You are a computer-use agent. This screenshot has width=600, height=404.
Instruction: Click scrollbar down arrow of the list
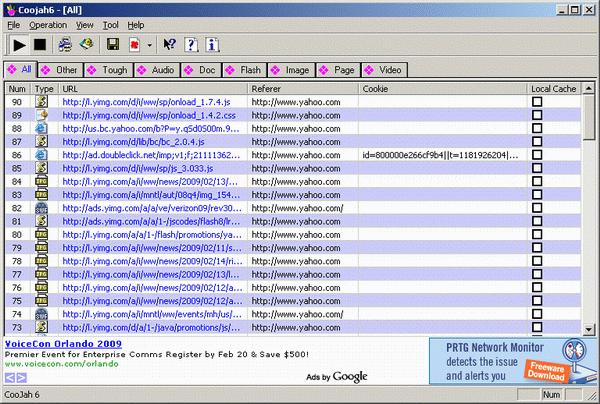589,329
